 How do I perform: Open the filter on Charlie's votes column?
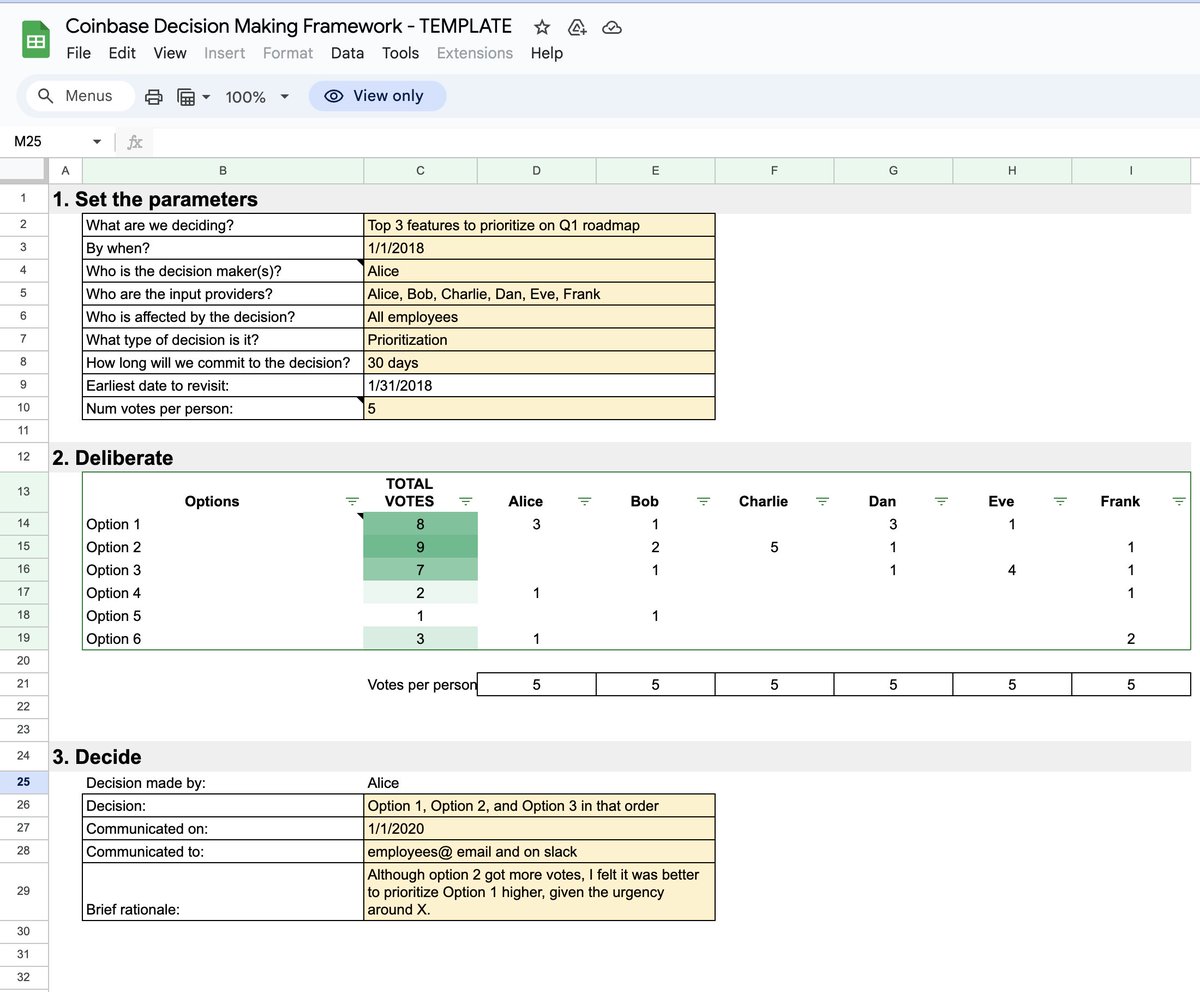click(x=822, y=501)
